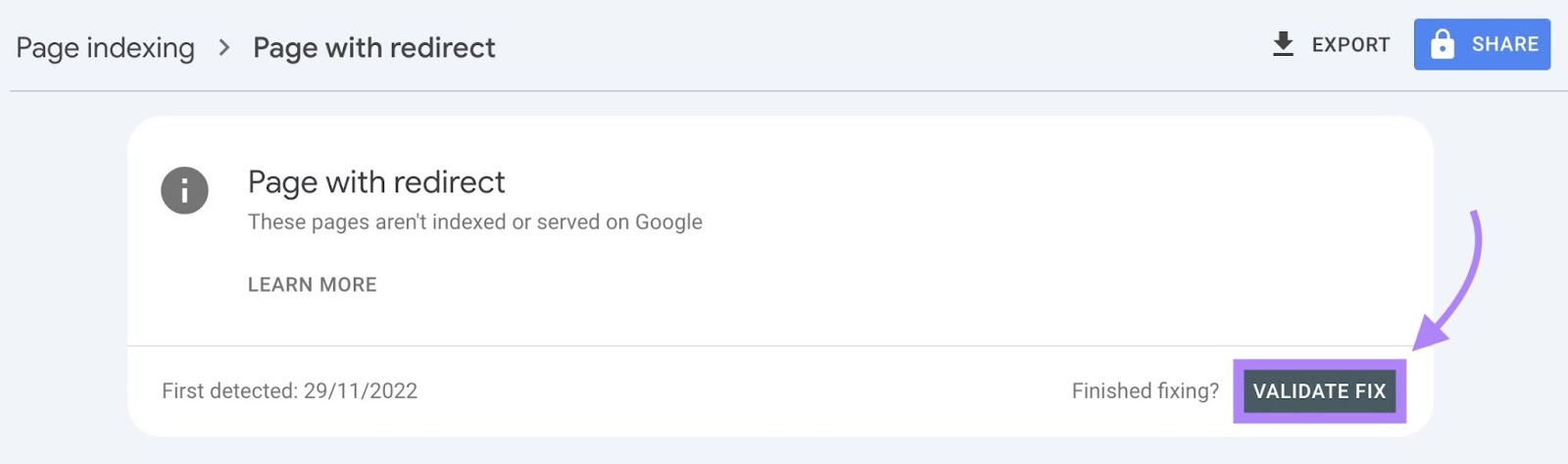Open the LEARN MORE link
The image size is (1568, 464).
(312, 284)
